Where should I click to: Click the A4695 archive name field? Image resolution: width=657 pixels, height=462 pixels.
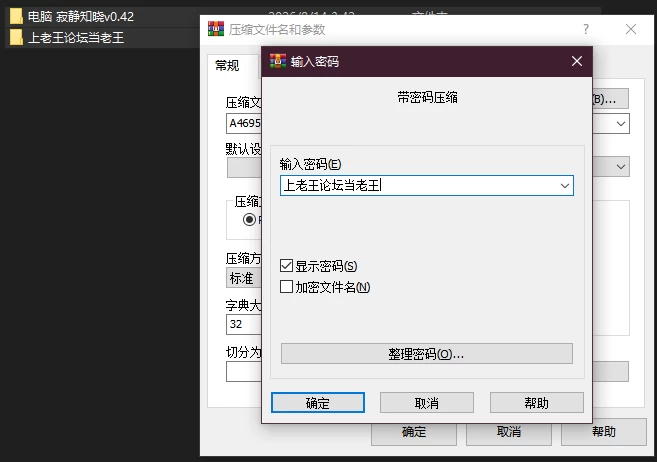pyautogui.click(x=244, y=124)
